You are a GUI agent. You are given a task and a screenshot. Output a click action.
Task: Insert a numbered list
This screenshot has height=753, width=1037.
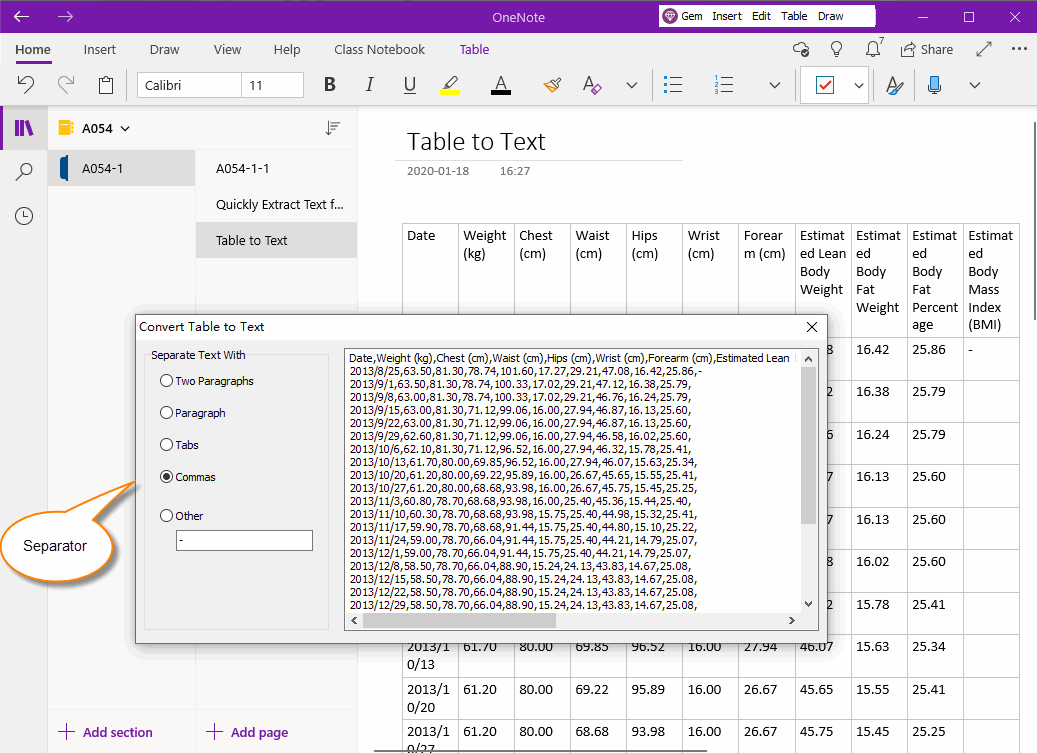tap(724, 85)
